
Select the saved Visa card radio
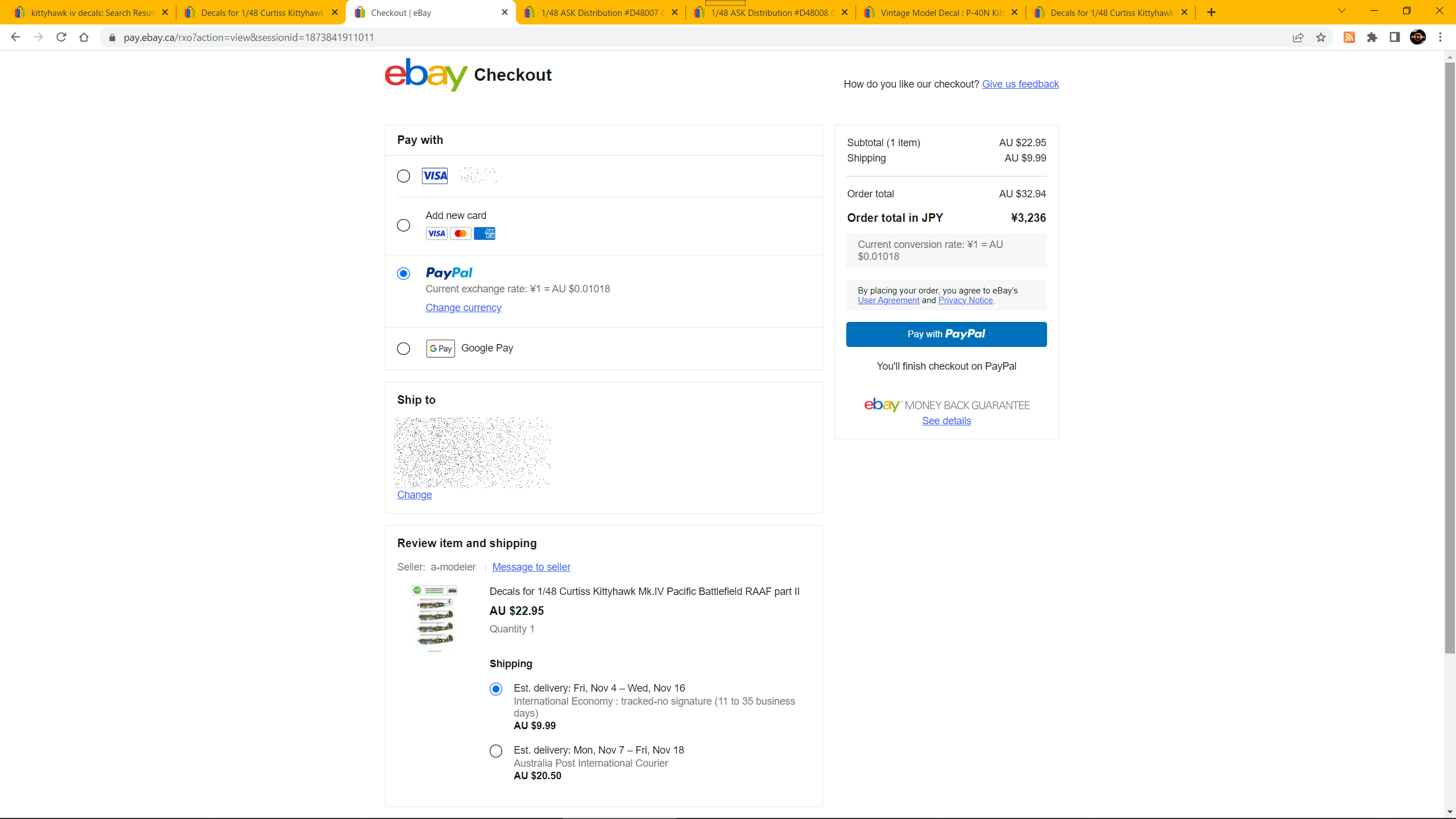coord(403,176)
